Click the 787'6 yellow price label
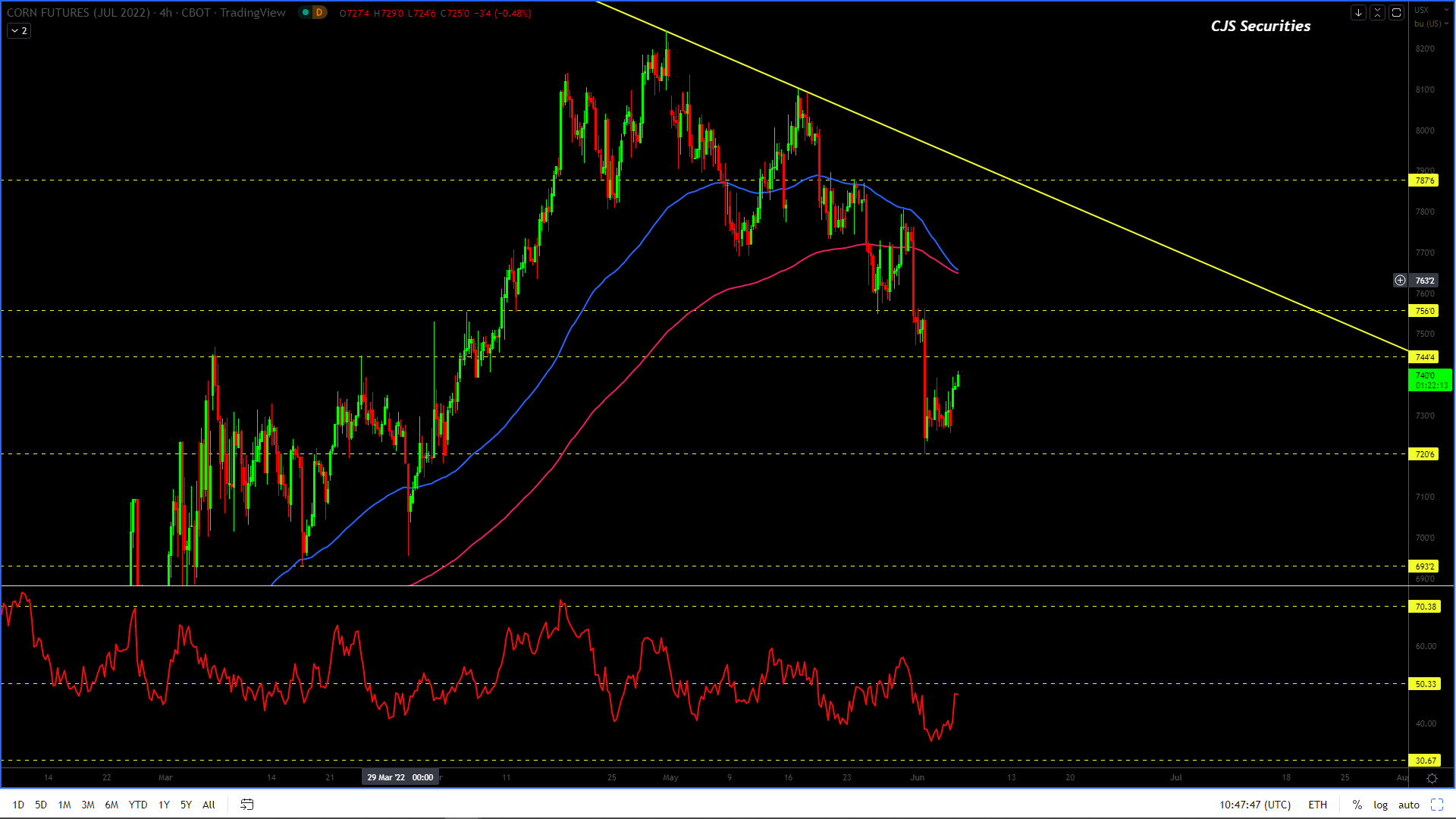Screen dimensions: 1456x819 coord(1423,180)
